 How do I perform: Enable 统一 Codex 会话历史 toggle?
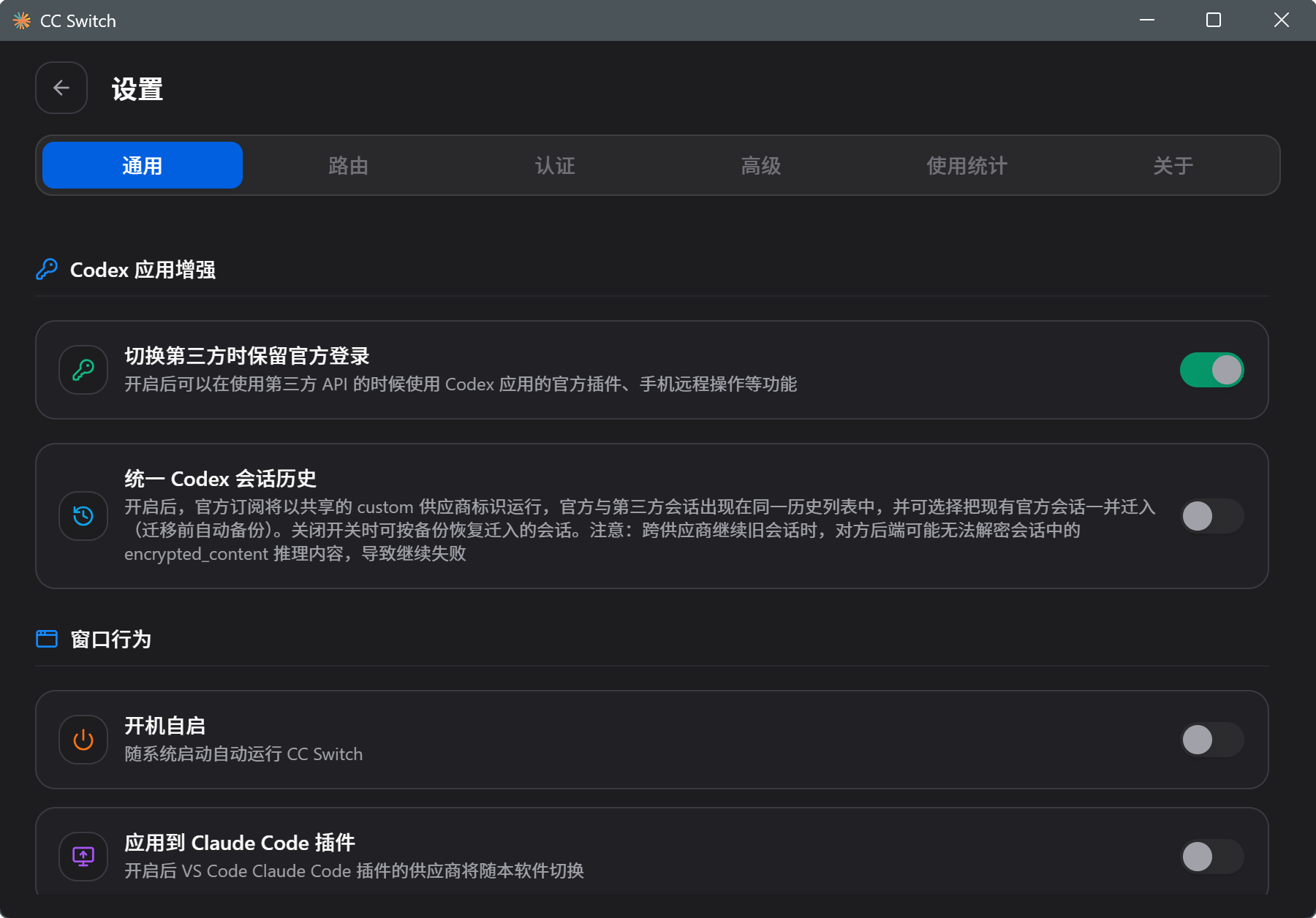(1211, 516)
